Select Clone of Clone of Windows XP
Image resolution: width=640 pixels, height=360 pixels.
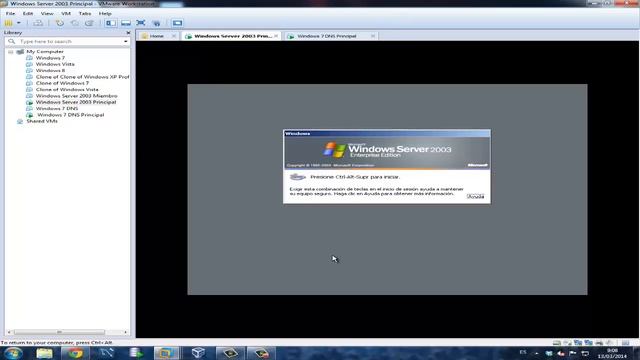82,77
